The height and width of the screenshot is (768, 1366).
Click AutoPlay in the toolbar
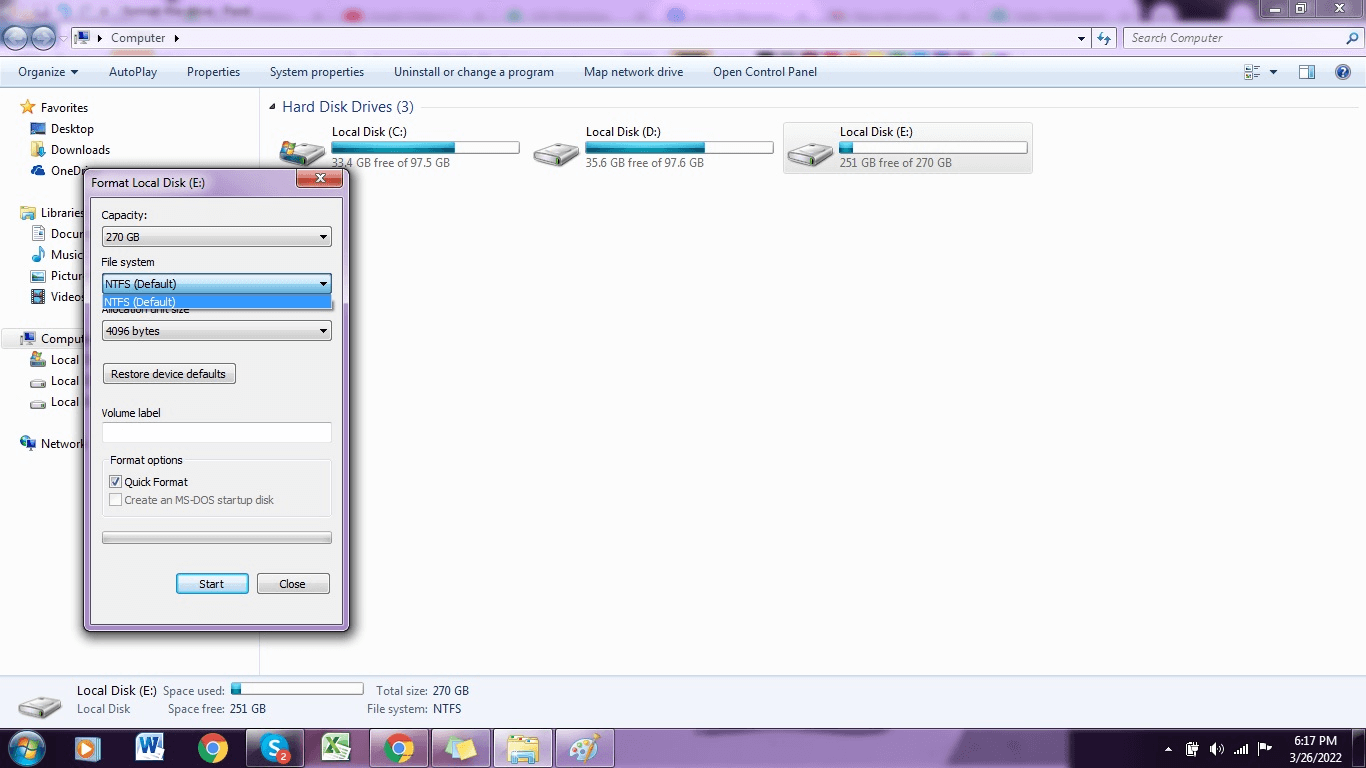pyautogui.click(x=133, y=72)
